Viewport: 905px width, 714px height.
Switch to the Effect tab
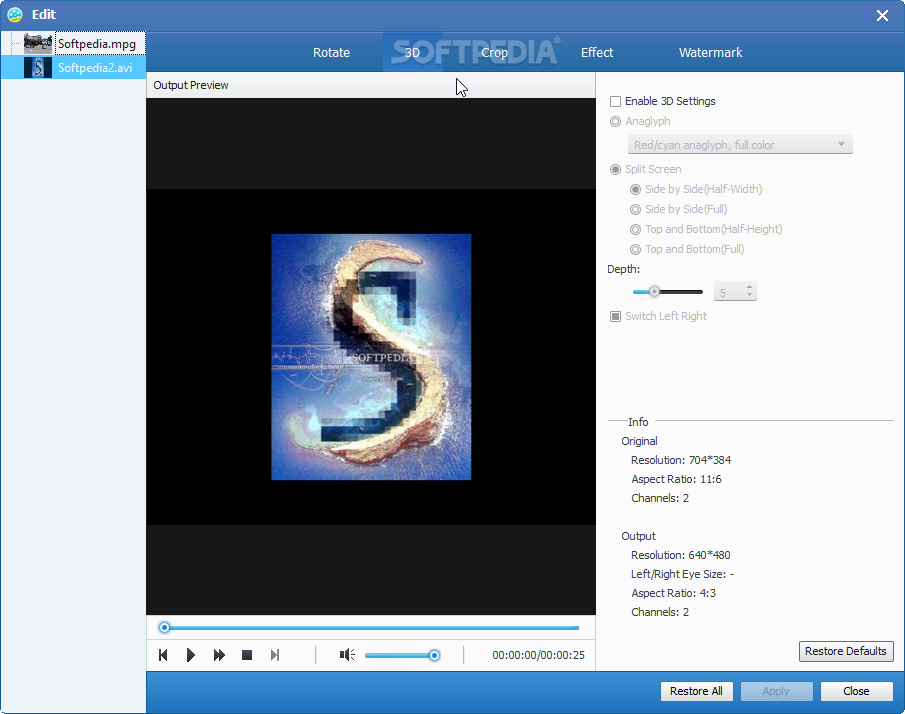597,53
